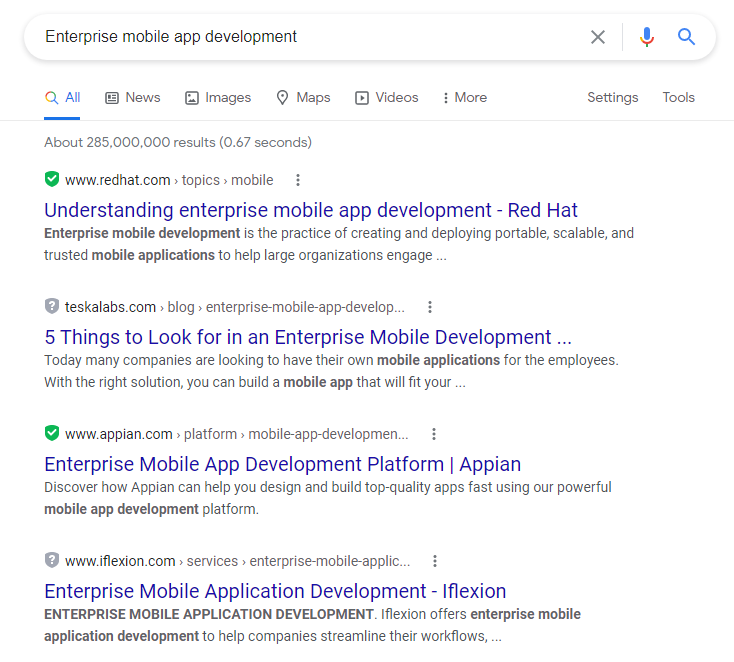Switch to the Videos tab
Image resolution: width=734 pixels, height=662 pixels.
coord(386,97)
